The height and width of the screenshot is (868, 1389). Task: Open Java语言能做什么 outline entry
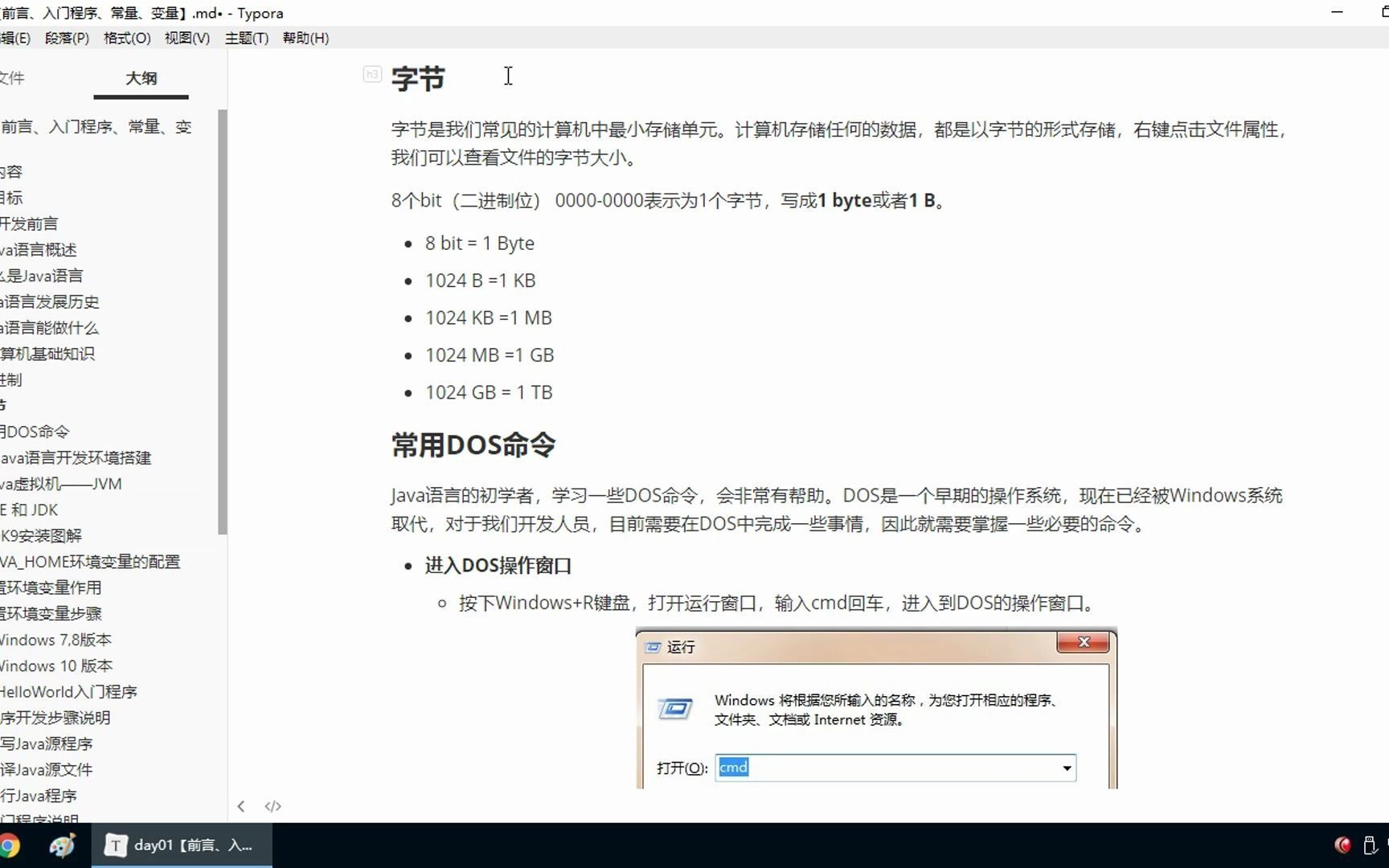(x=50, y=328)
